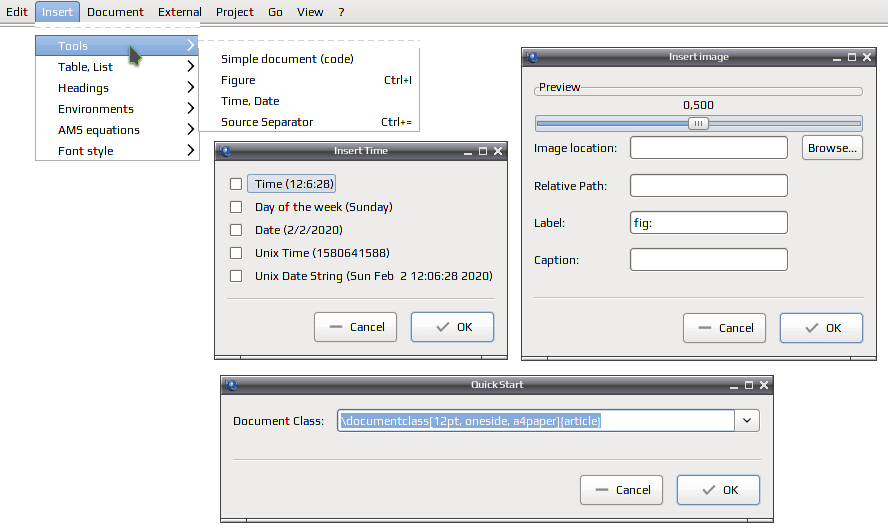Expand the AMS equations submenu

pos(117,130)
